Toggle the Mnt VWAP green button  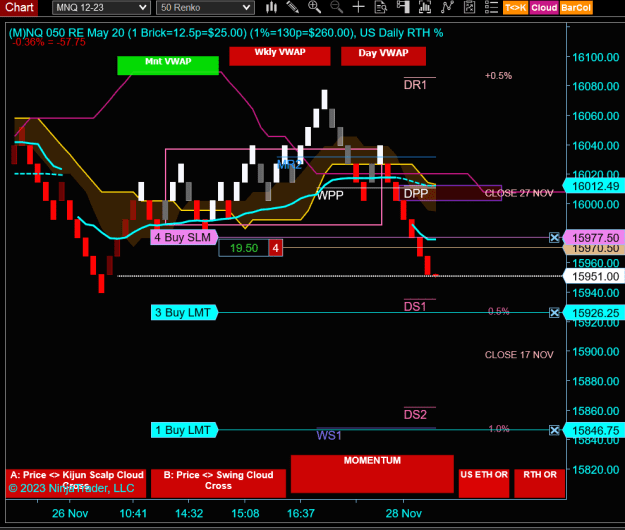click(x=168, y=65)
